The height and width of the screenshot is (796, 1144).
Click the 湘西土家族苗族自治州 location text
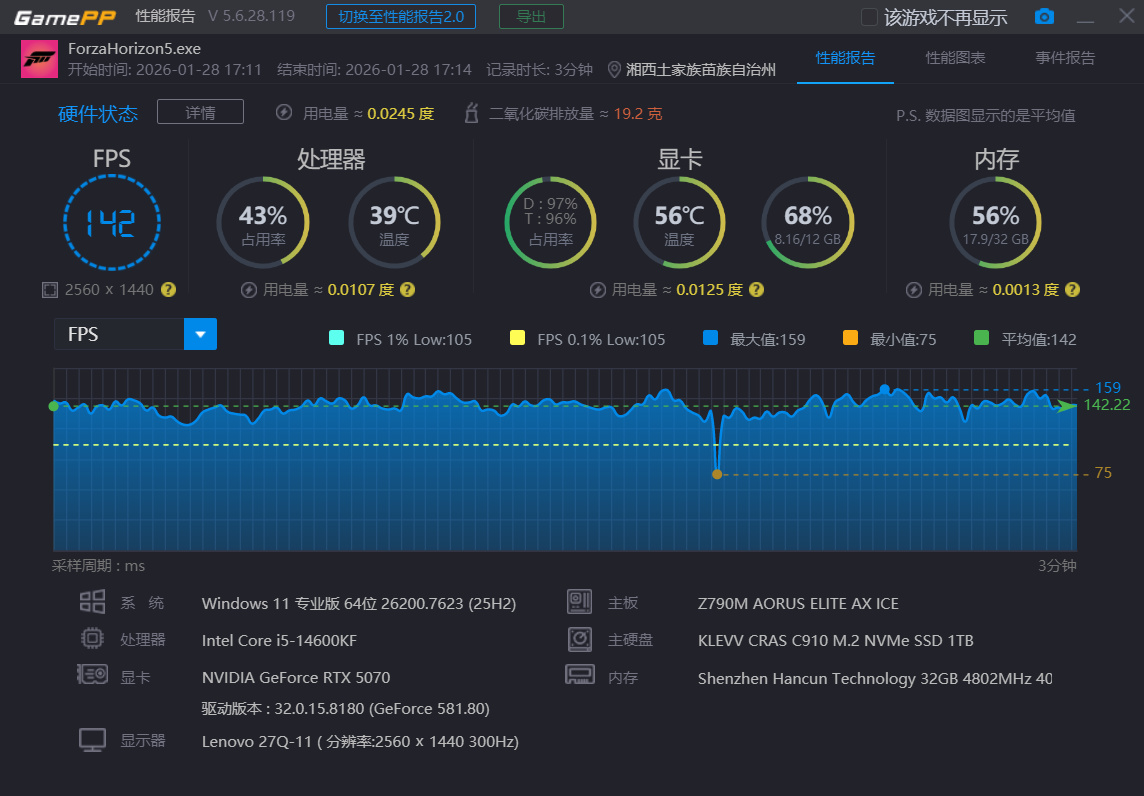(700, 69)
